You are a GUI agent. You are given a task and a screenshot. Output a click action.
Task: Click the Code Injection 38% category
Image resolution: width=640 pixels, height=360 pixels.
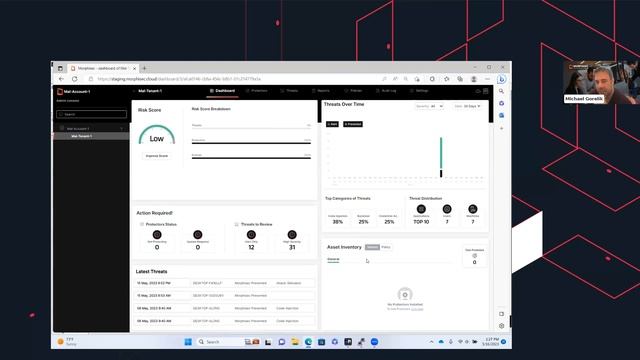tap(338, 219)
